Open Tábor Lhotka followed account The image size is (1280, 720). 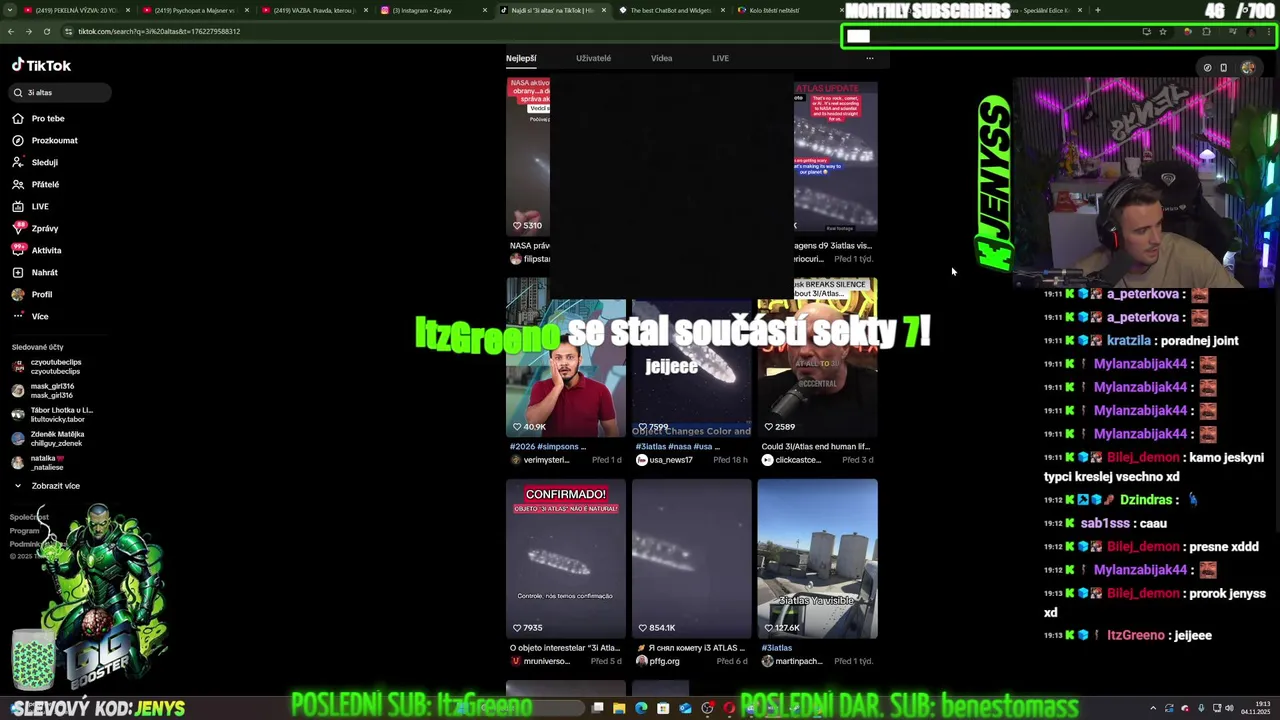coord(53,415)
